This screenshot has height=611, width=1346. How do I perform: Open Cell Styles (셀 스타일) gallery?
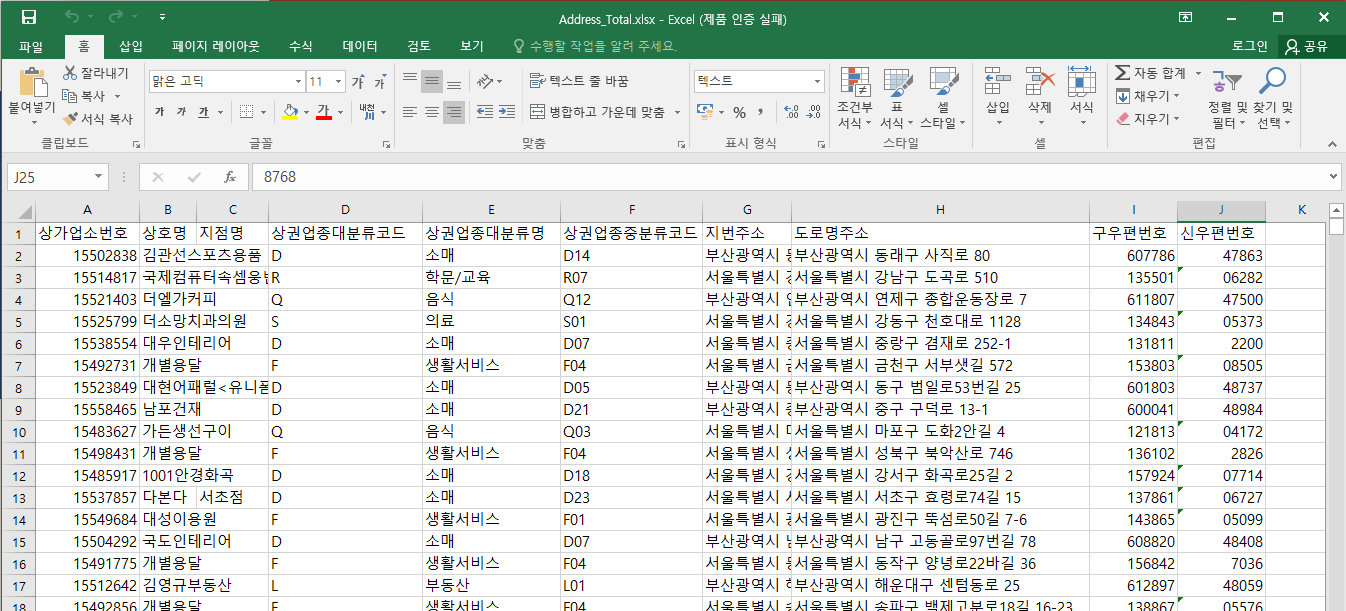(x=943, y=99)
